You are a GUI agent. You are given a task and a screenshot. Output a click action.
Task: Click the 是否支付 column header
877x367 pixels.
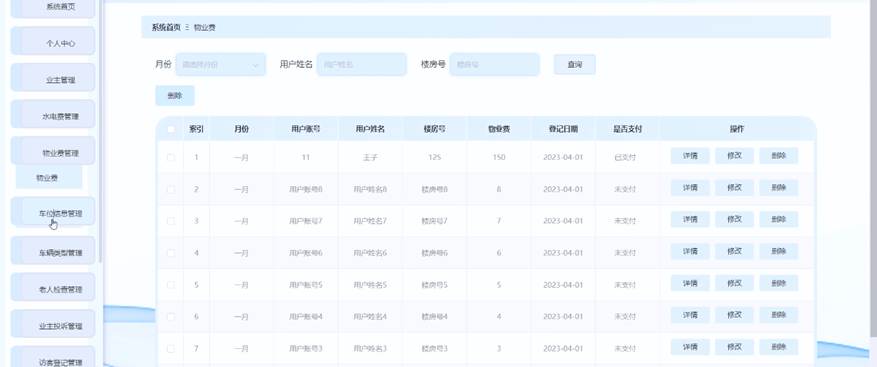(x=628, y=129)
